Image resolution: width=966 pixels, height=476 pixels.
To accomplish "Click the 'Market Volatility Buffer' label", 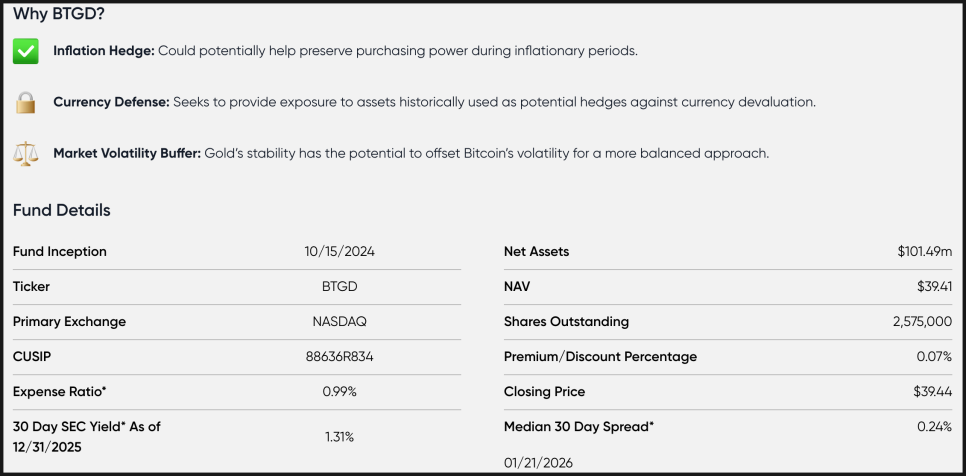I will (x=126, y=153).
